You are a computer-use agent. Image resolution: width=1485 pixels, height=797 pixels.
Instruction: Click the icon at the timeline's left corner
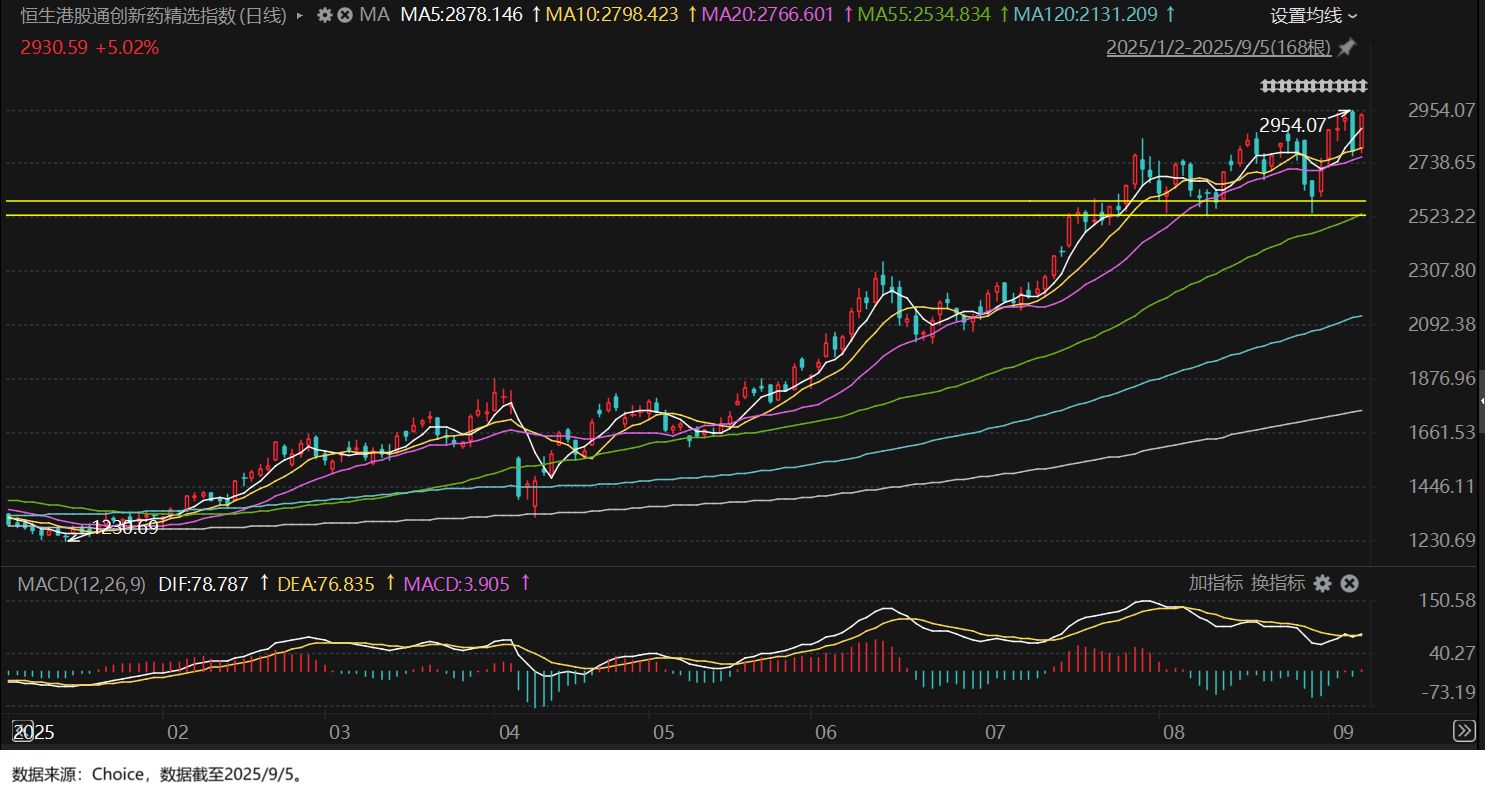point(22,731)
